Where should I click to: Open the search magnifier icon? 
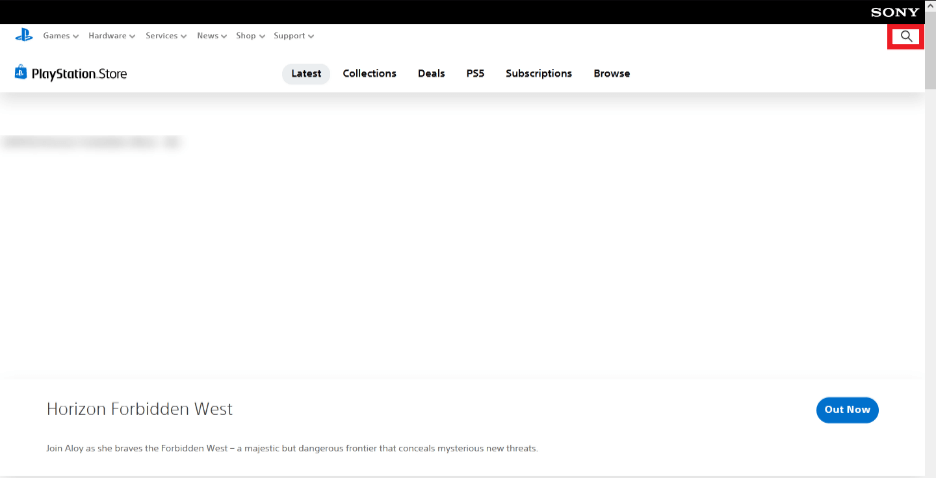(x=906, y=36)
